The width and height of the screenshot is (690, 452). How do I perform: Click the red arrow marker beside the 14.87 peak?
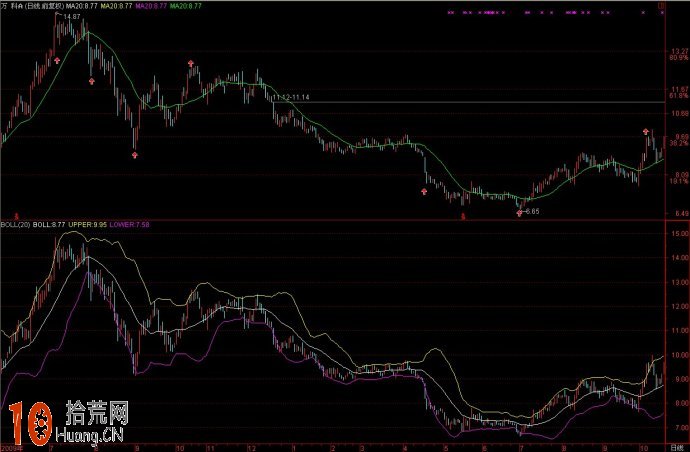[57, 60]
